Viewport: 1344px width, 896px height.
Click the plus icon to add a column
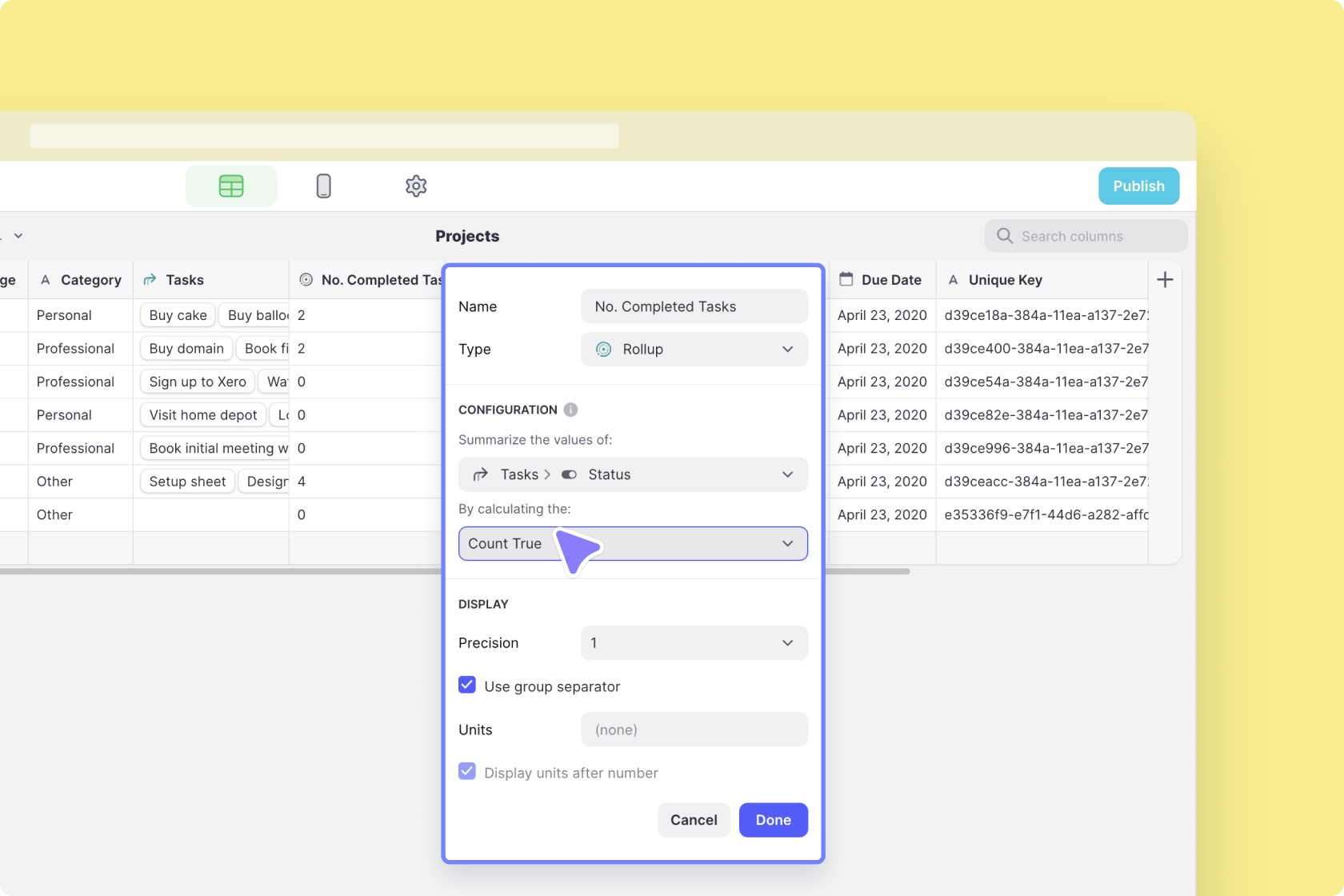coord(1165,279)
